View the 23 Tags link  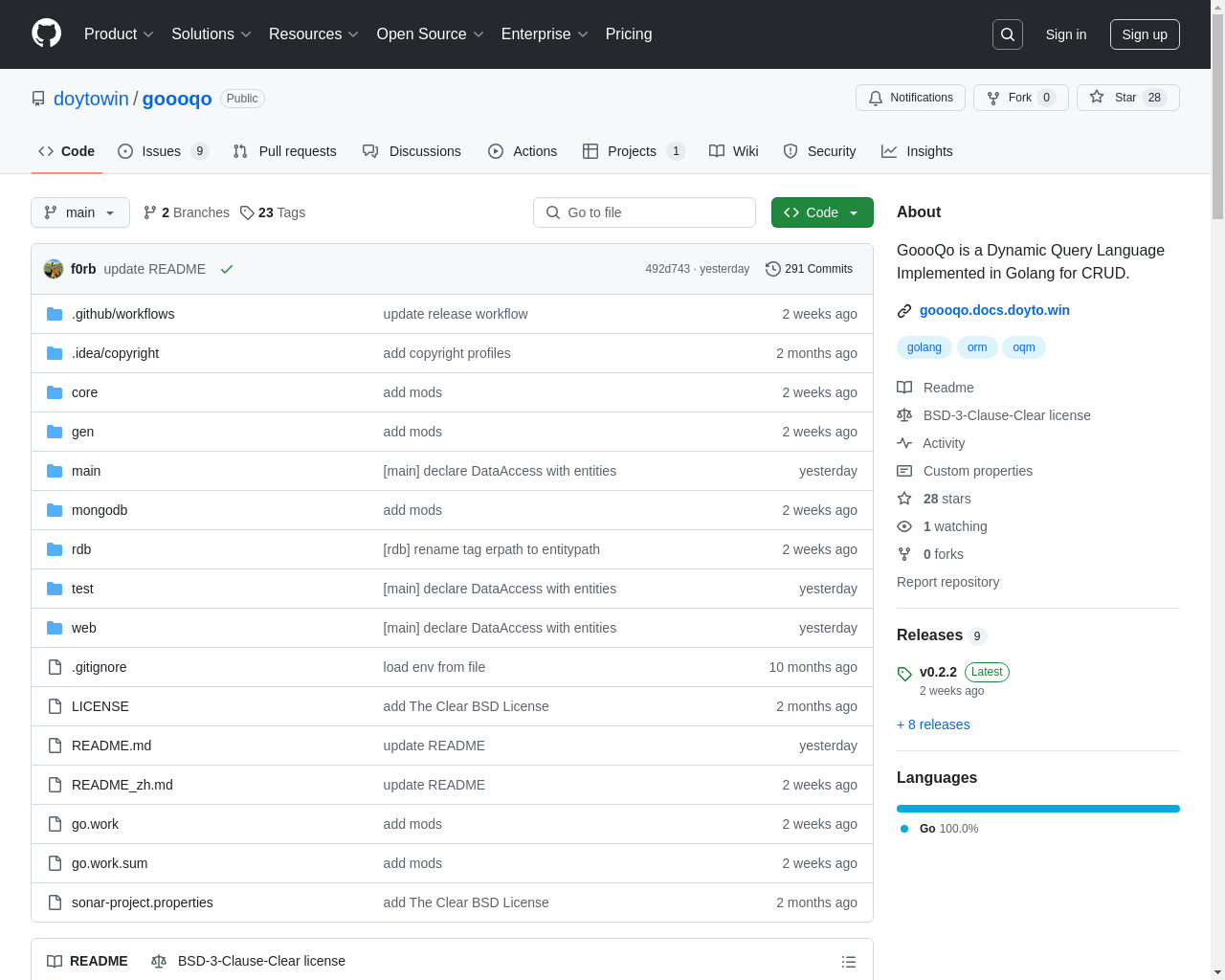coord(273,212)
